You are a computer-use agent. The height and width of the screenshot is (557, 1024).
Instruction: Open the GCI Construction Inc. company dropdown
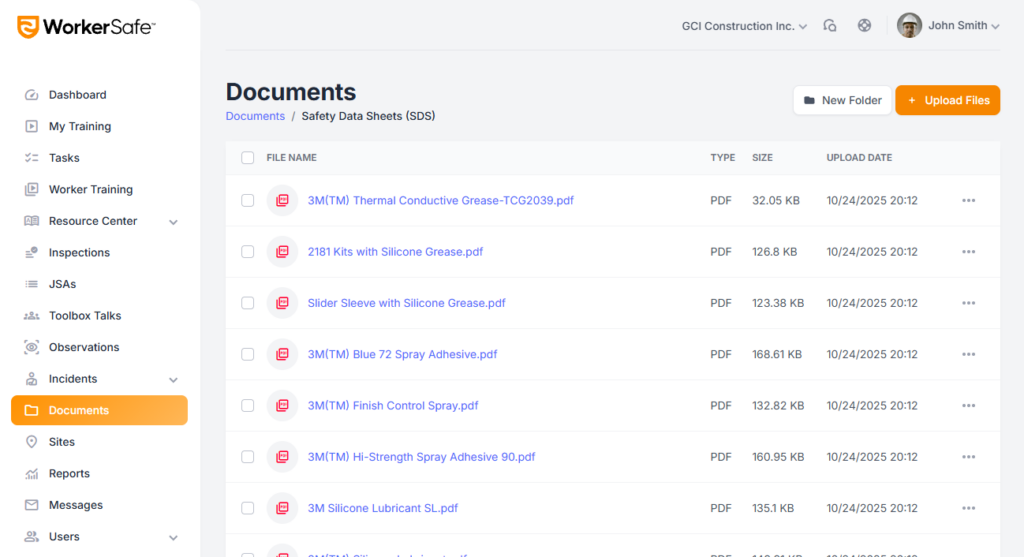[x=744, y=26]
